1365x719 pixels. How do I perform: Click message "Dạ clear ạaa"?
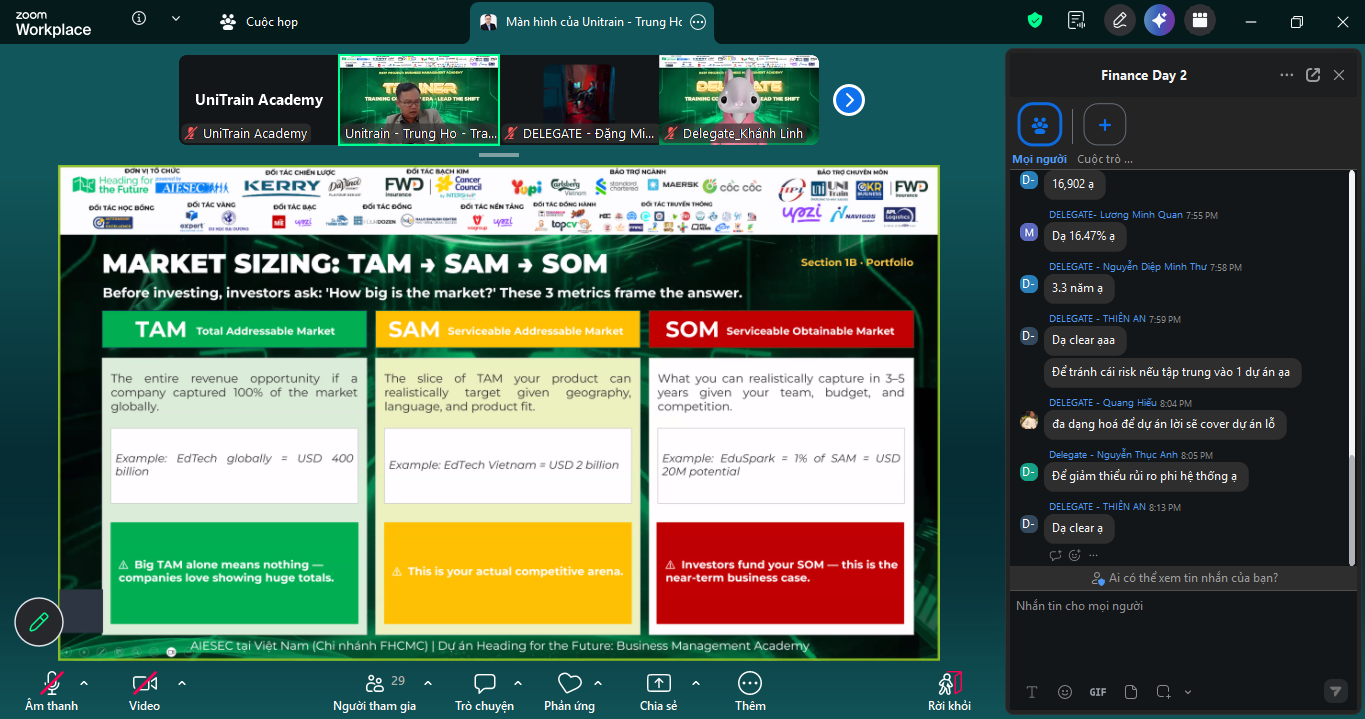pyautogui.click(x=1084, y=340)
